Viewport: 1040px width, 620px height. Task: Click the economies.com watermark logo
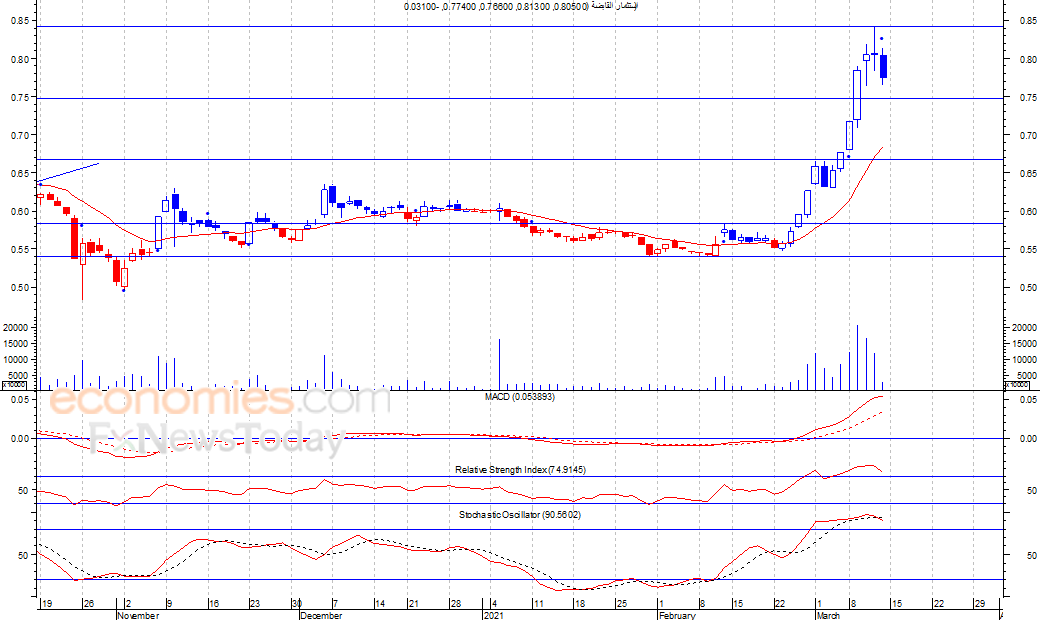(220, 402)
